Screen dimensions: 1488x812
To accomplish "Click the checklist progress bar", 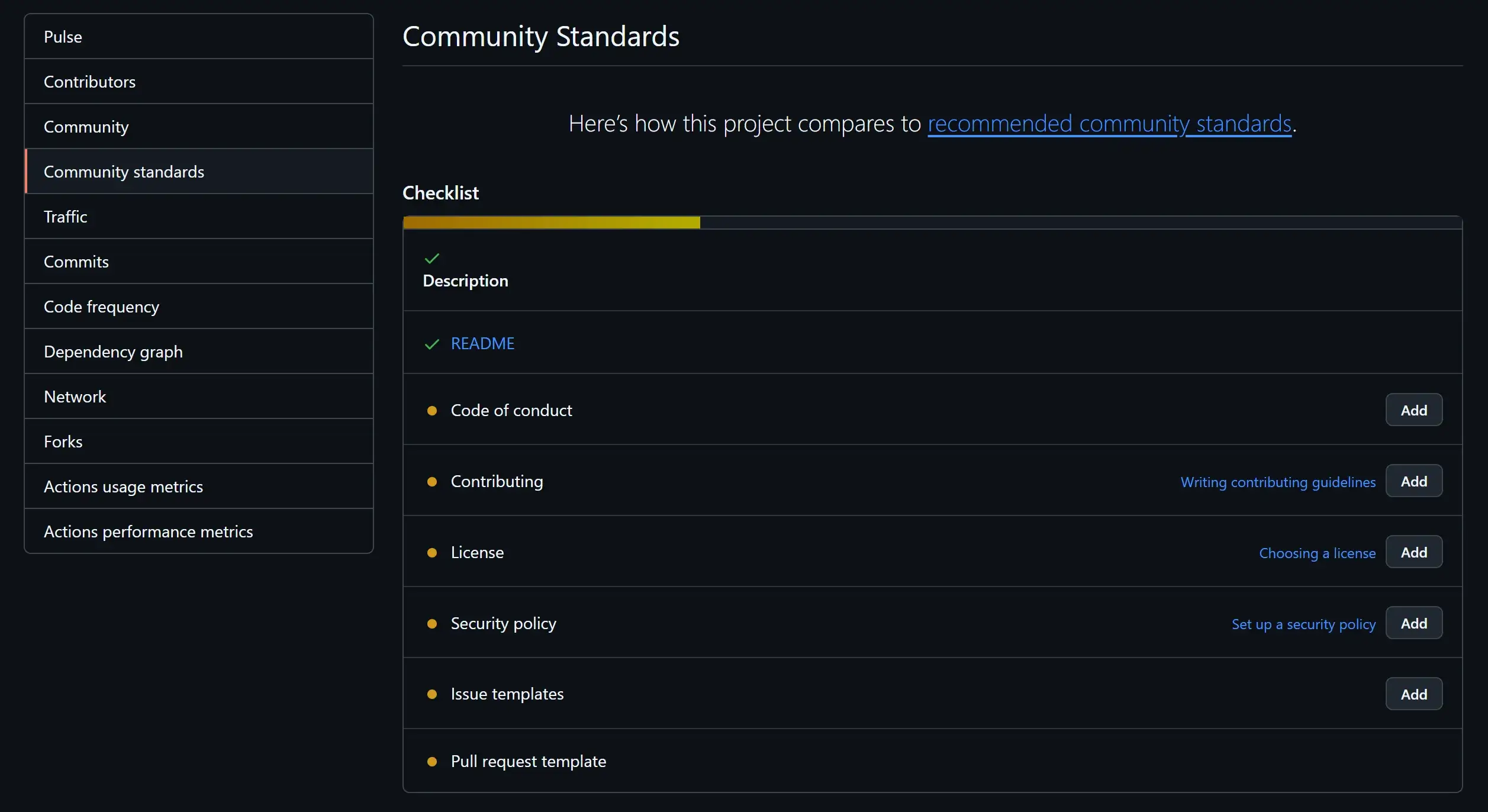I will [932, 223].
